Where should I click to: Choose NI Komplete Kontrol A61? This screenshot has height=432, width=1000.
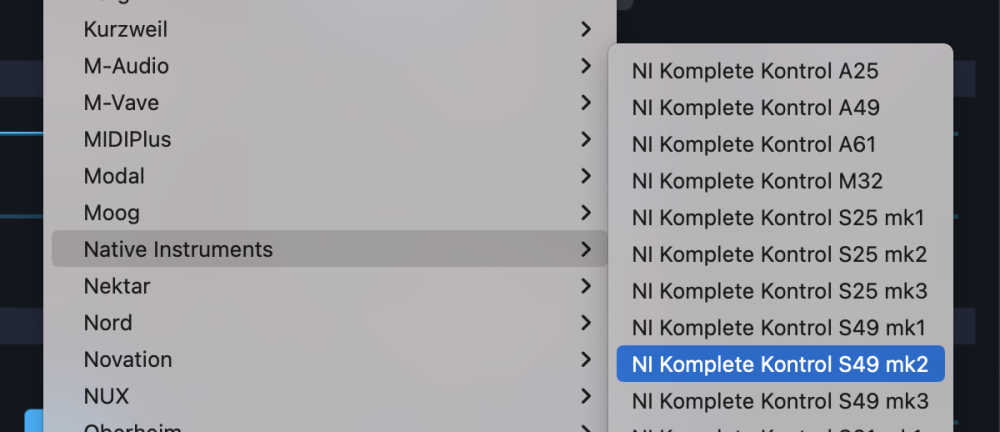[781, 144]
